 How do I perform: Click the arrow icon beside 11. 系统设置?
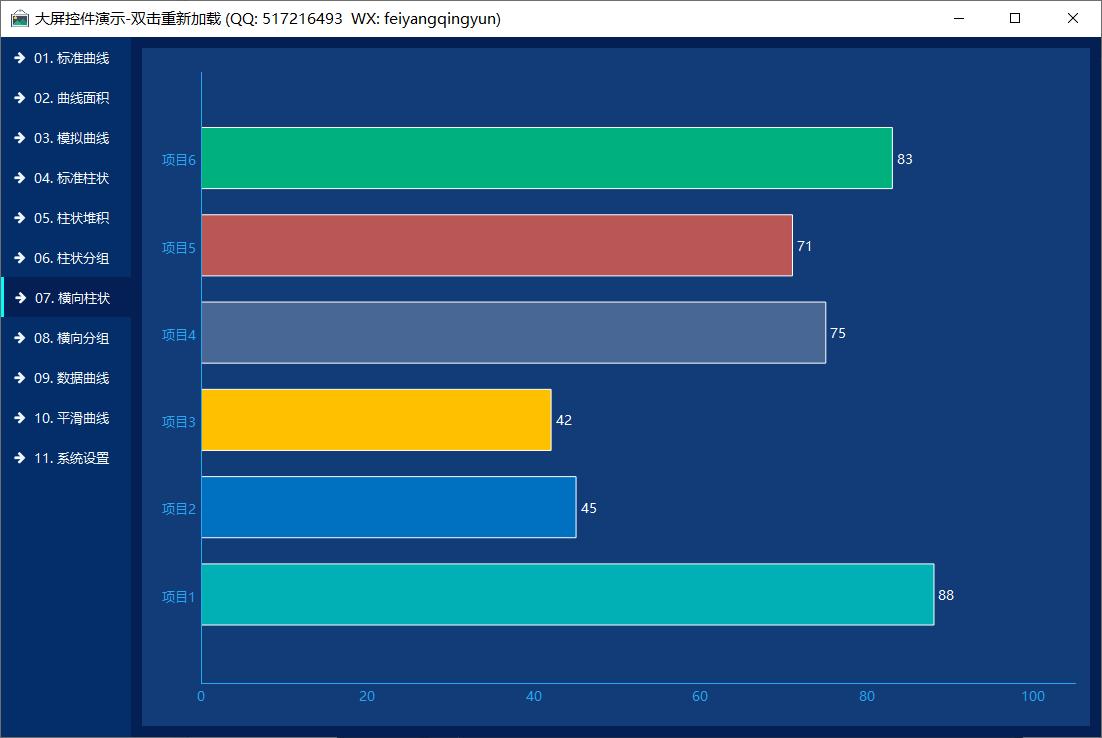pyautogui.click(x=19, y=458)
